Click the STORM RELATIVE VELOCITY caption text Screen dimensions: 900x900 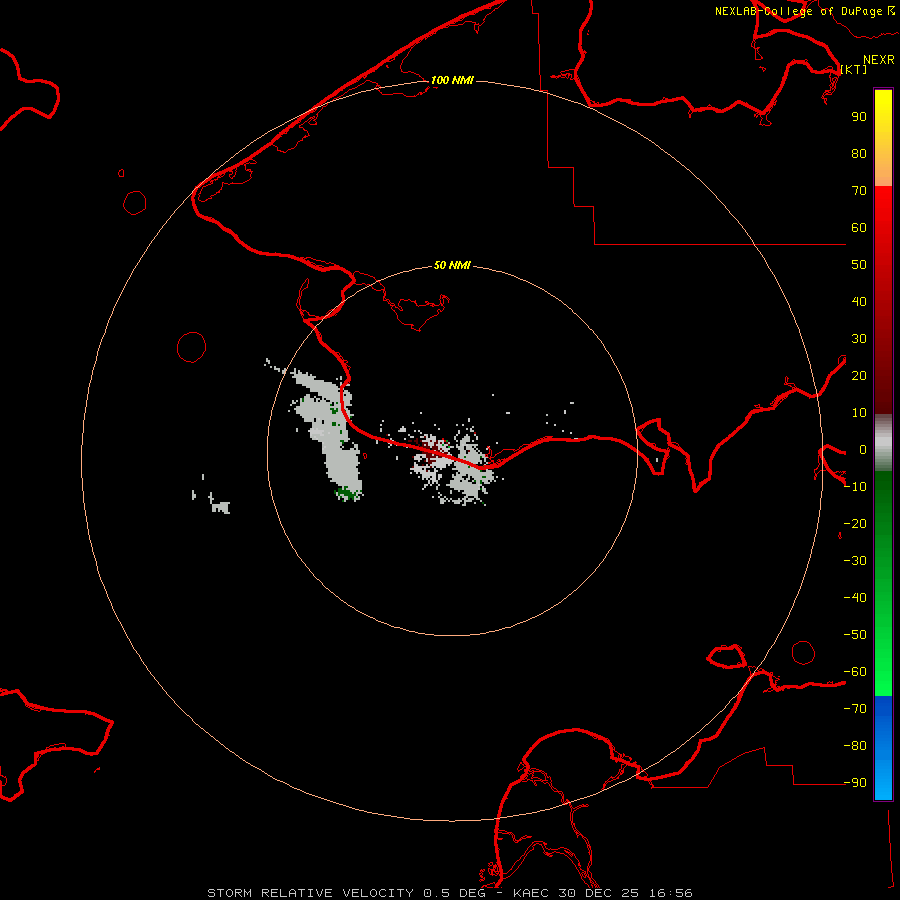(311, 893)
